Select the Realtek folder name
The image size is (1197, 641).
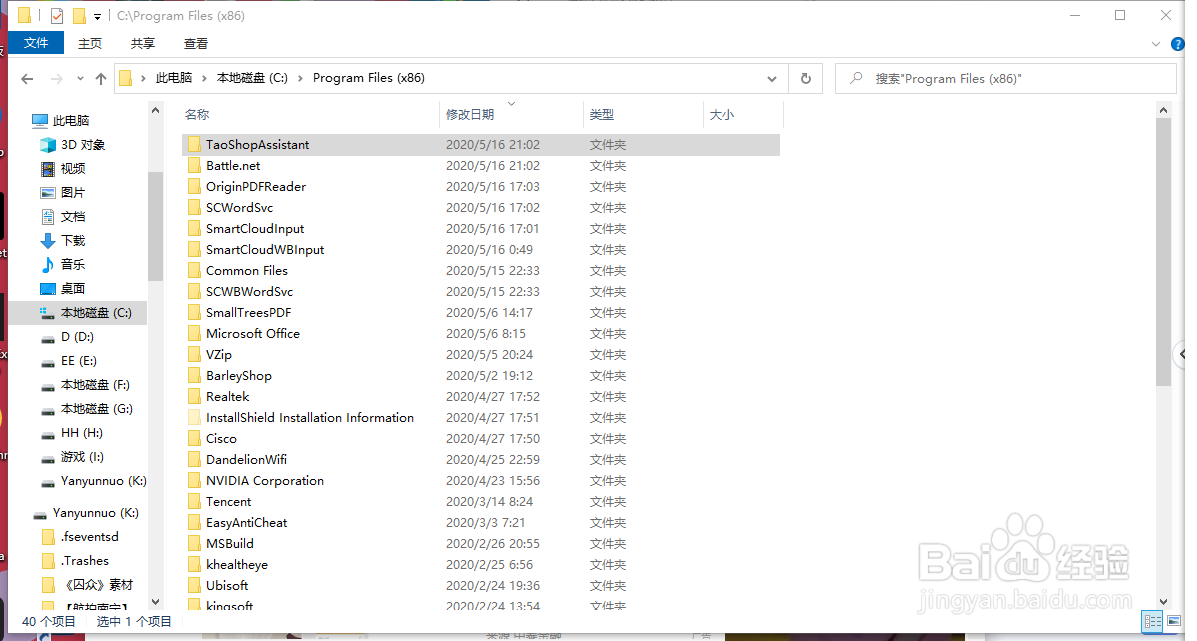227,397
